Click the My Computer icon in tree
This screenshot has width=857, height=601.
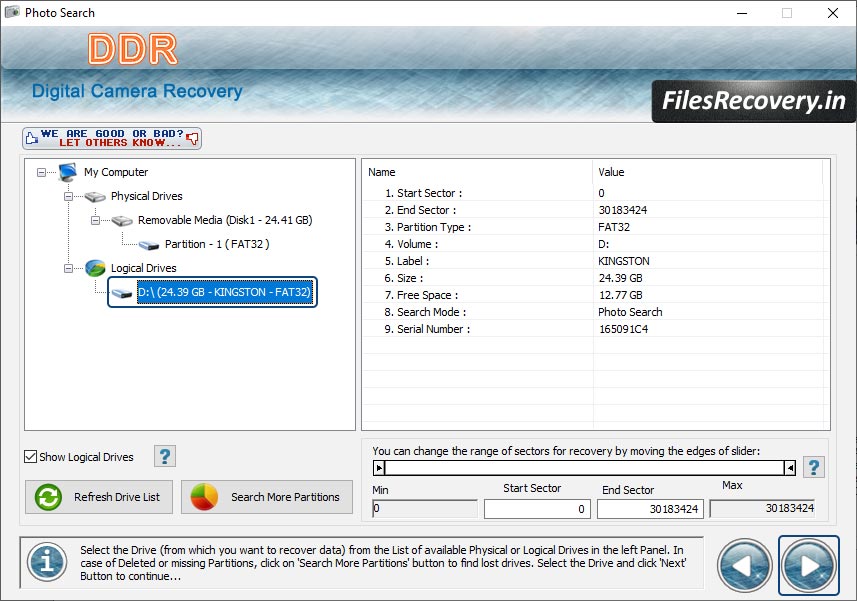click(x=68, y=172)
